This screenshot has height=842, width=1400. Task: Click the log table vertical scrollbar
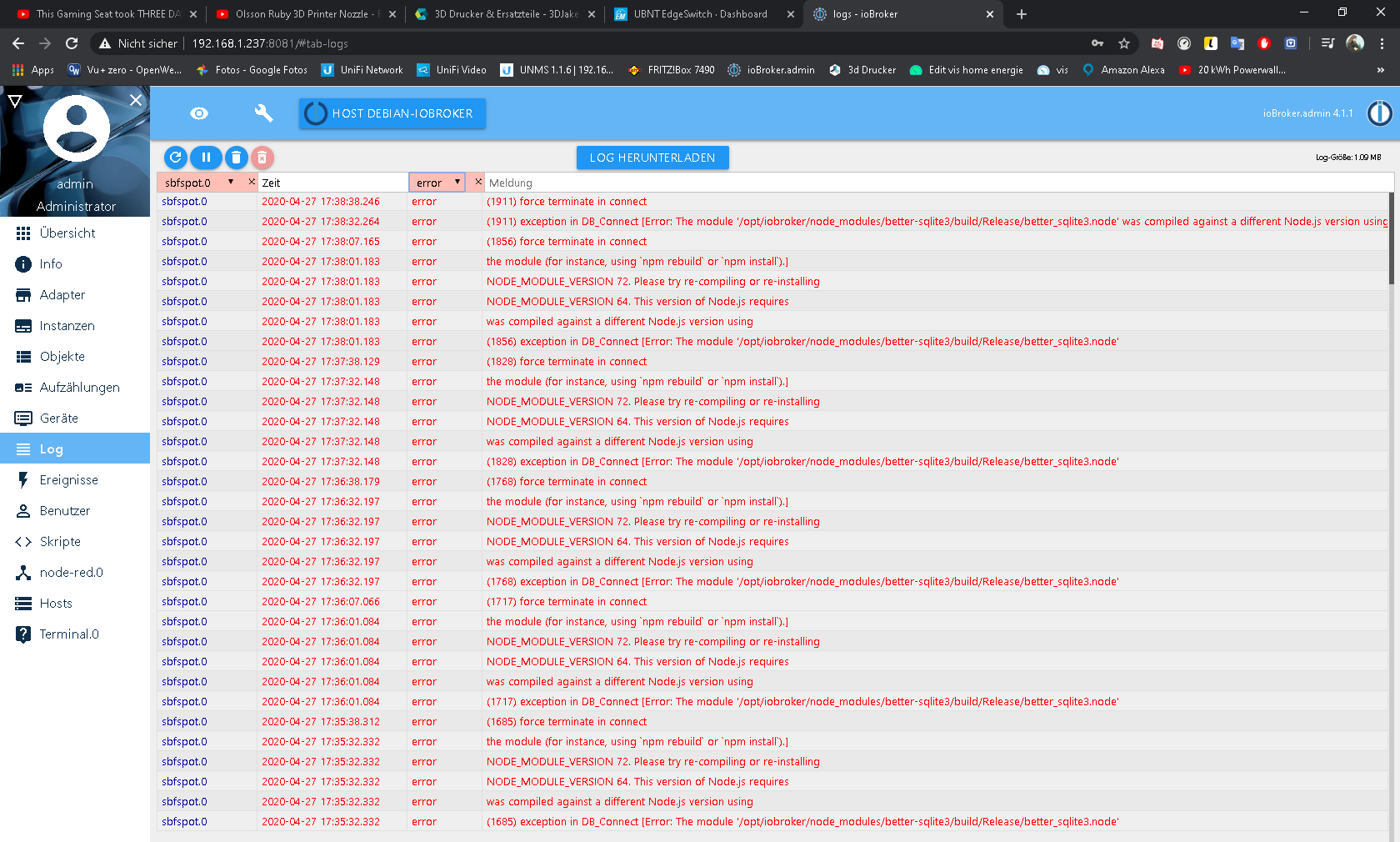pos(1392,238)
